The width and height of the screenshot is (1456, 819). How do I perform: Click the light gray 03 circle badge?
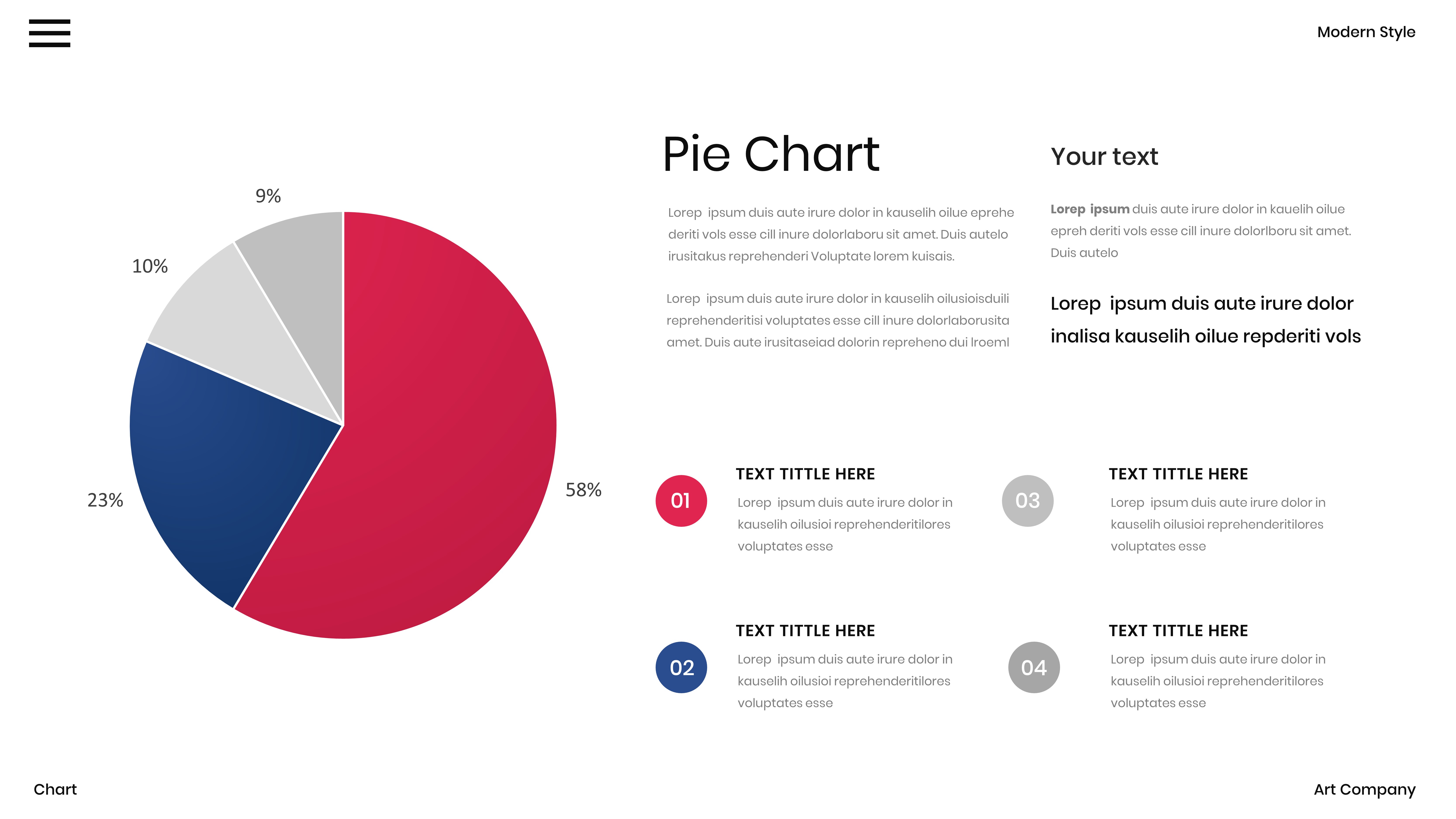pos(1028,501)
